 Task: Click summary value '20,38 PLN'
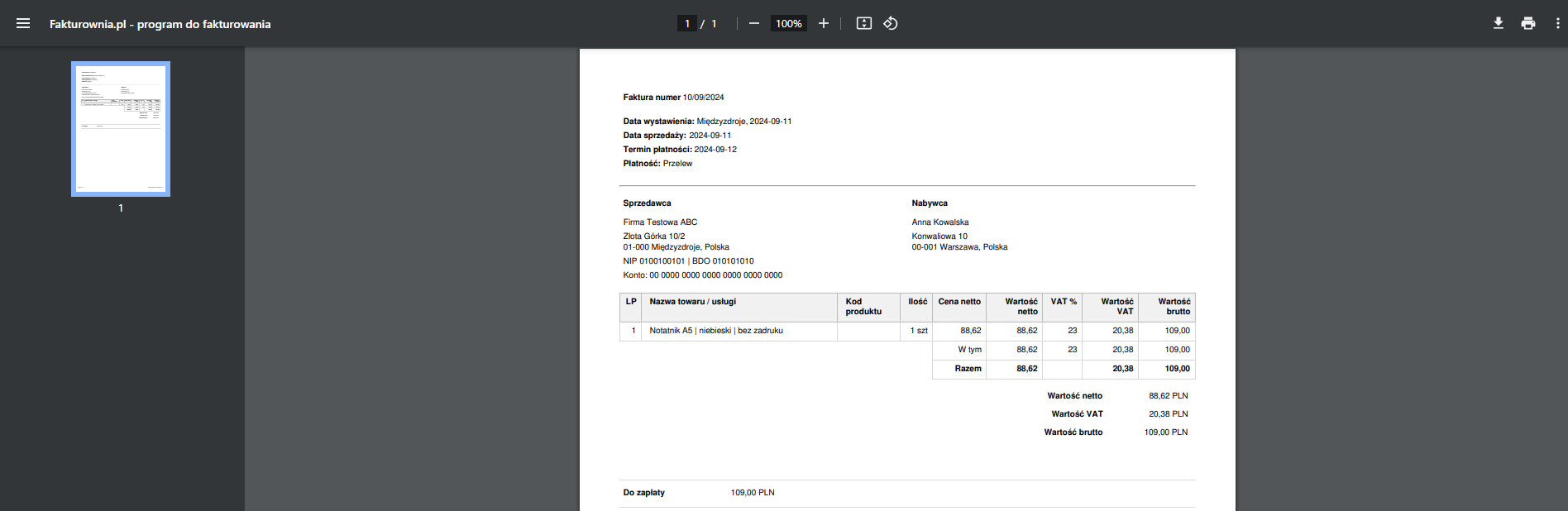click(1168, 414)
